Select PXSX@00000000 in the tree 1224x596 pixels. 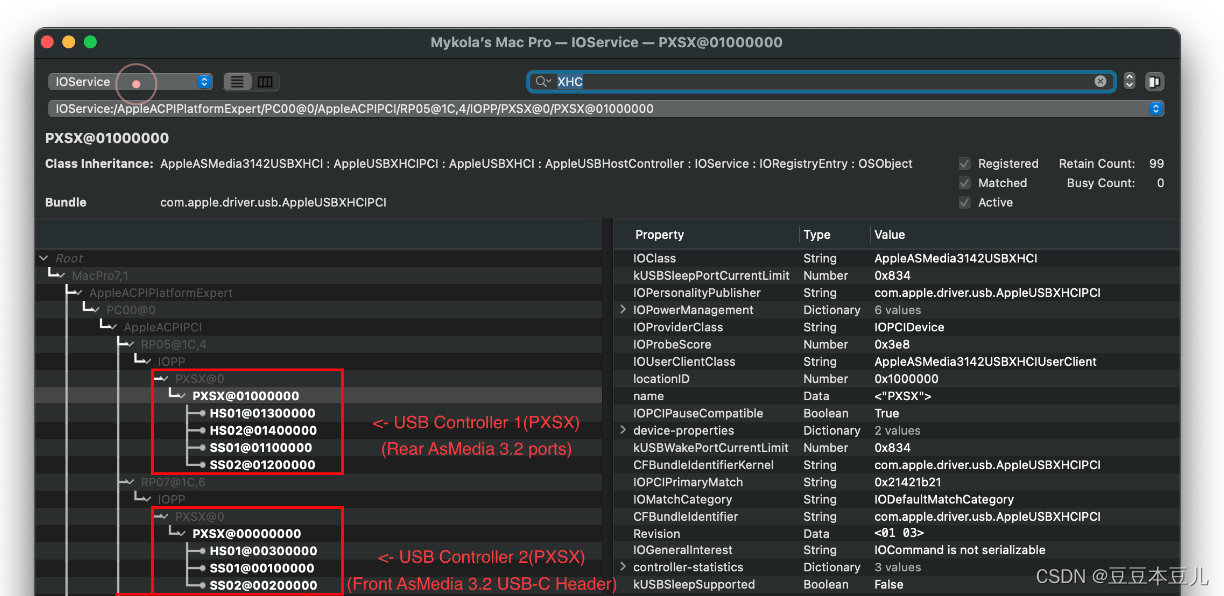tap(246, 534)
